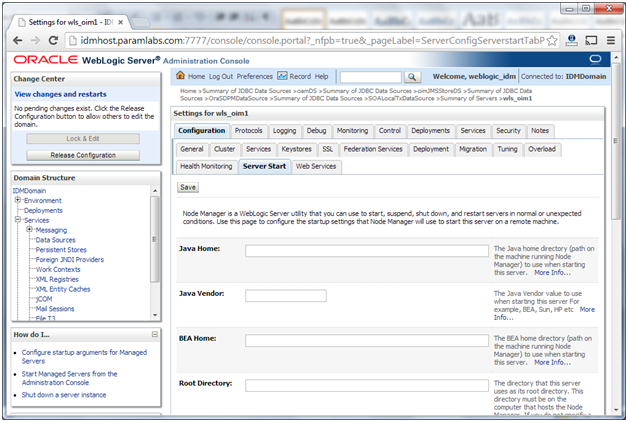Viewport: 628px width, 422px height.
Task: Click Summary of Servers breadcrumb
Action: tap(469, 98)
